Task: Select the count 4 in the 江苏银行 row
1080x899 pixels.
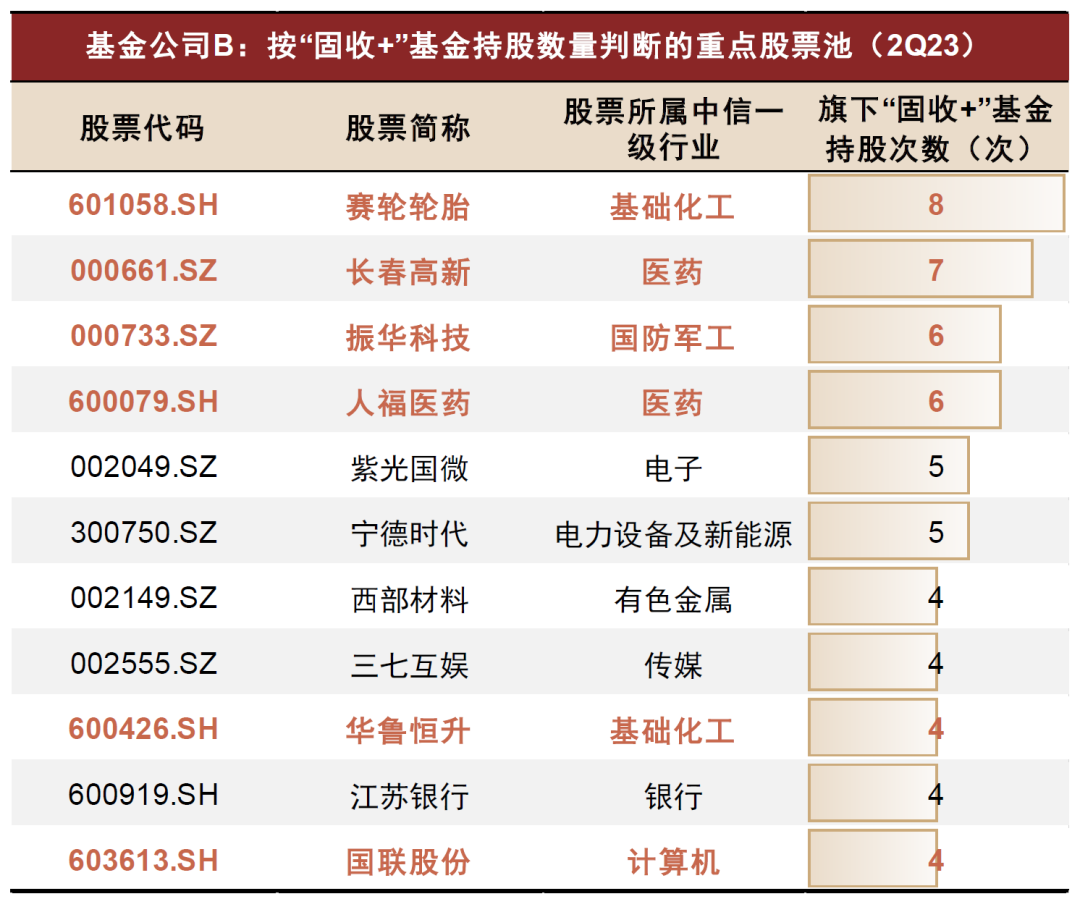Action: (935, 794)
